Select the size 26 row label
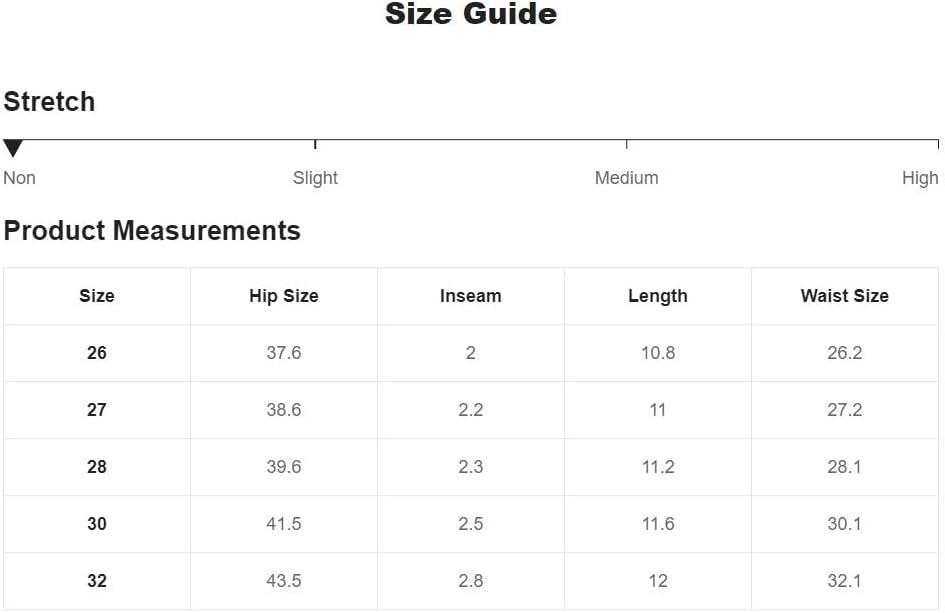Screen dimensions: 945x613 coord(97,353)
